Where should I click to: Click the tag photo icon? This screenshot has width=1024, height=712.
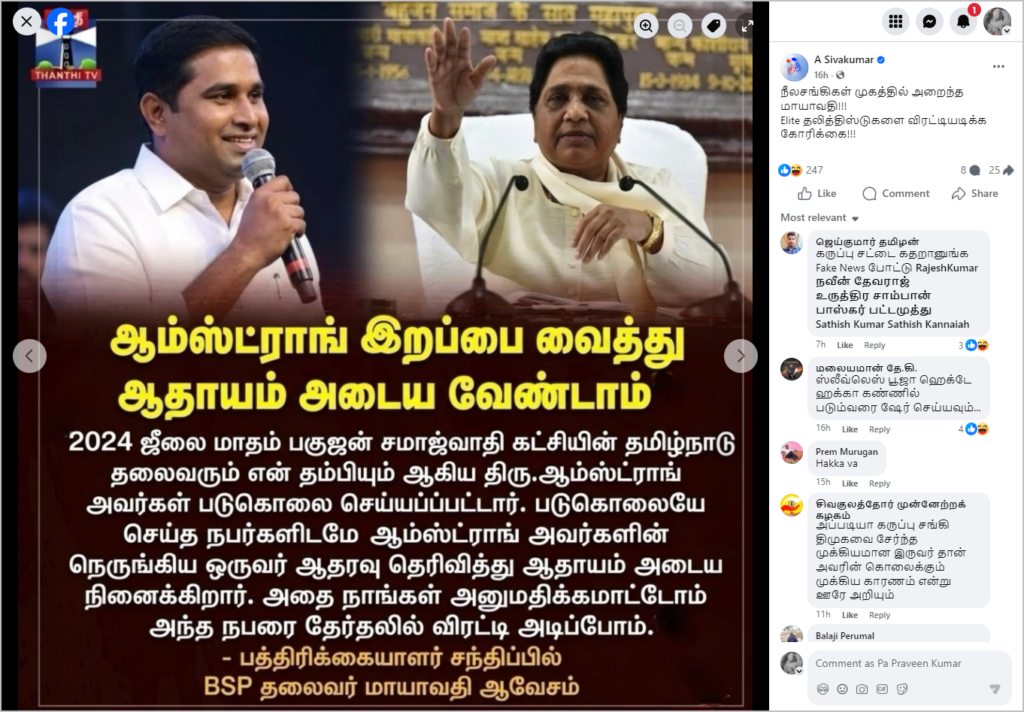(x=714, y=25)
